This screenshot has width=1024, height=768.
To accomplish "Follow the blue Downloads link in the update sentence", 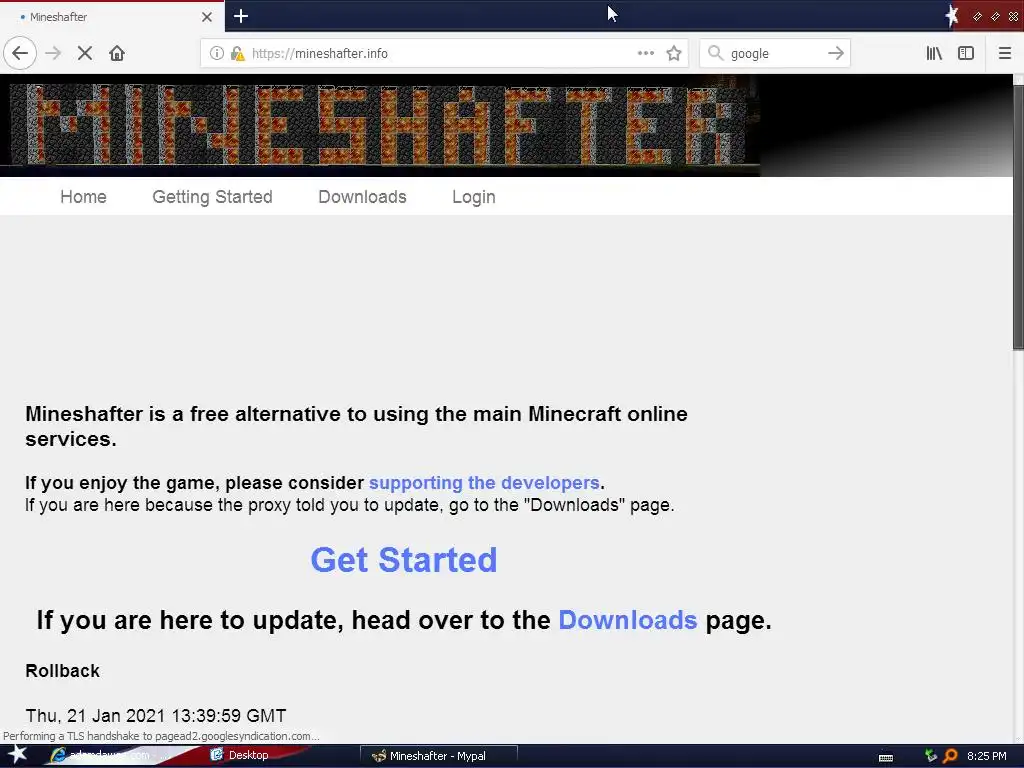I will pyautogui.click(x=628, y=620).
